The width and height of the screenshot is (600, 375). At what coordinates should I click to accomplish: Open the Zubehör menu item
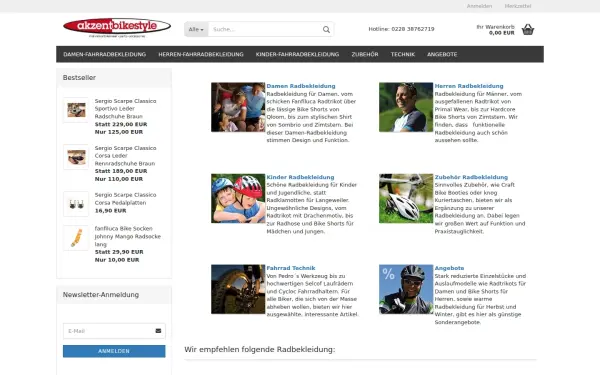tap(365, 54)
